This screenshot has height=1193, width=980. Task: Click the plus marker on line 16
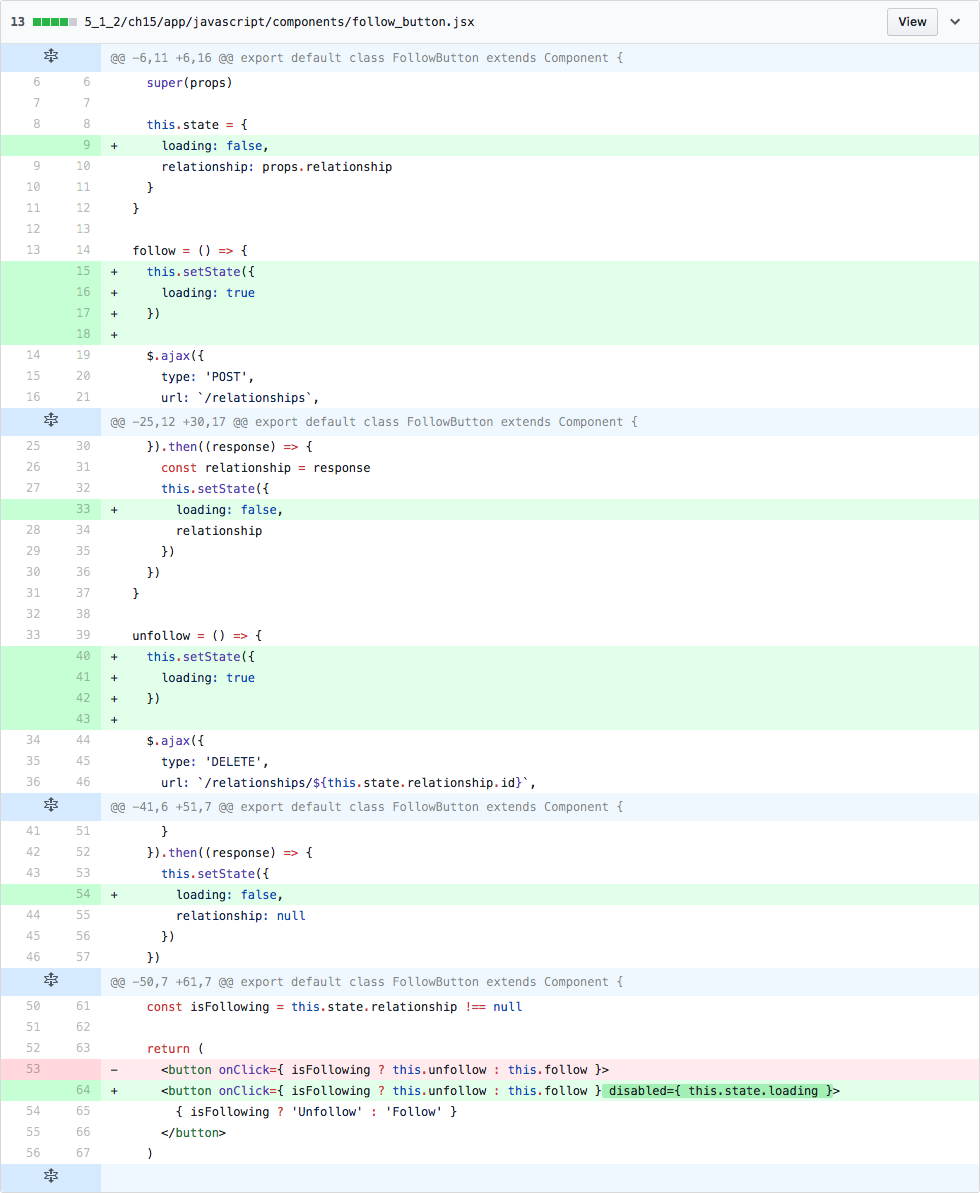pos(114,292)
